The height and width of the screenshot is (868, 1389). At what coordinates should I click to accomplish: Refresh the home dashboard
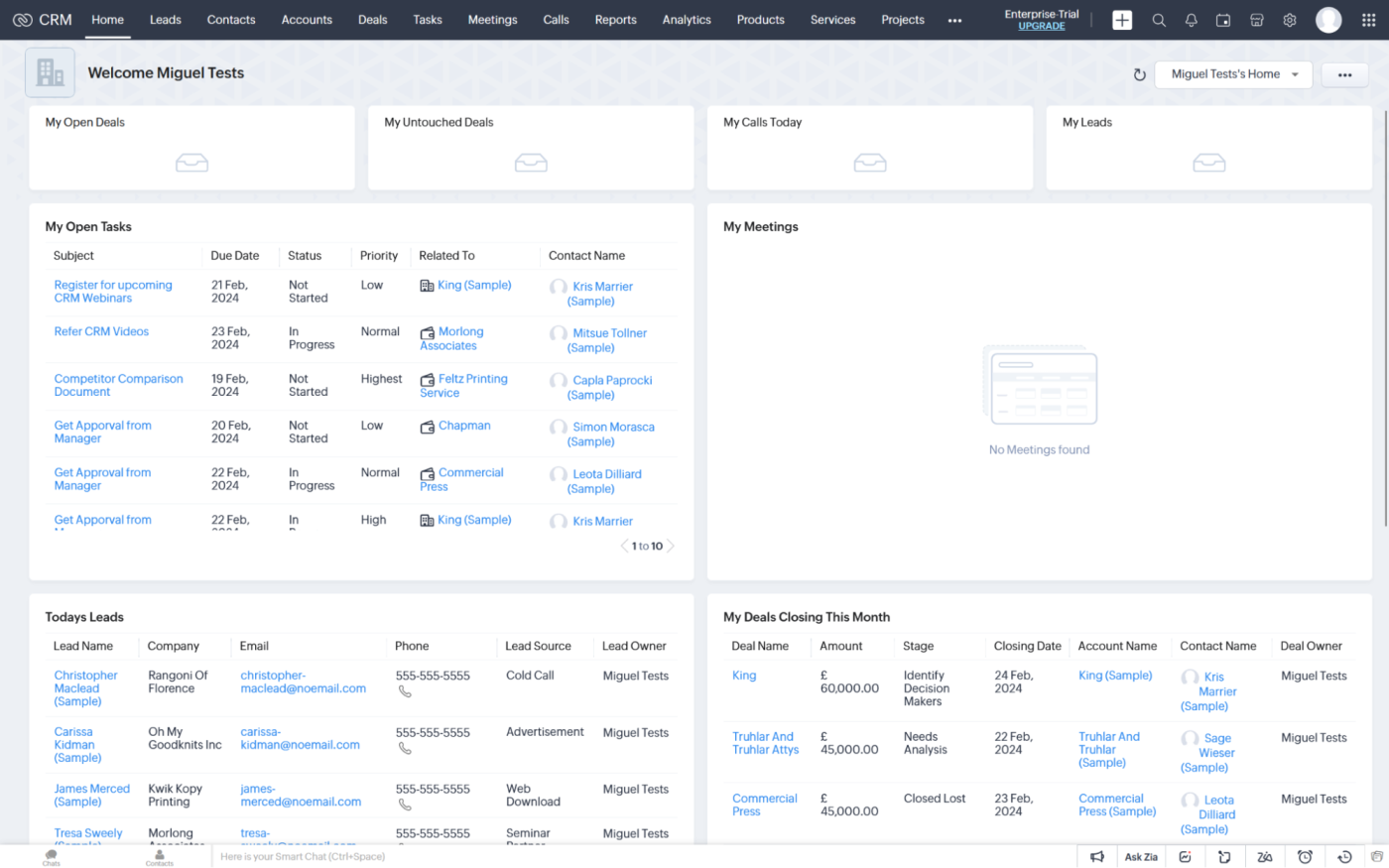[1140, 74]
